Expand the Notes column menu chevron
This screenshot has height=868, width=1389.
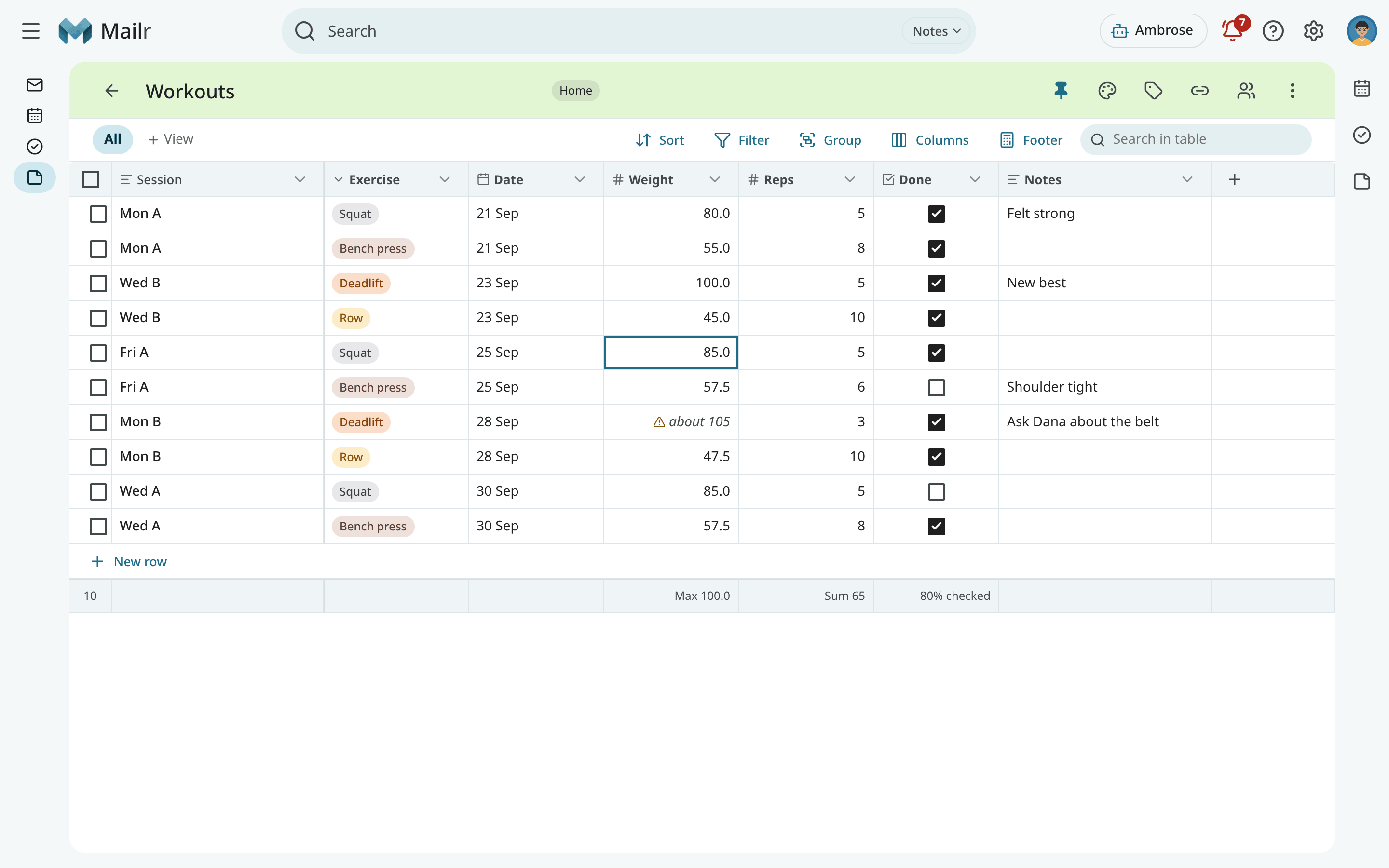click(x=1187, y=180)
